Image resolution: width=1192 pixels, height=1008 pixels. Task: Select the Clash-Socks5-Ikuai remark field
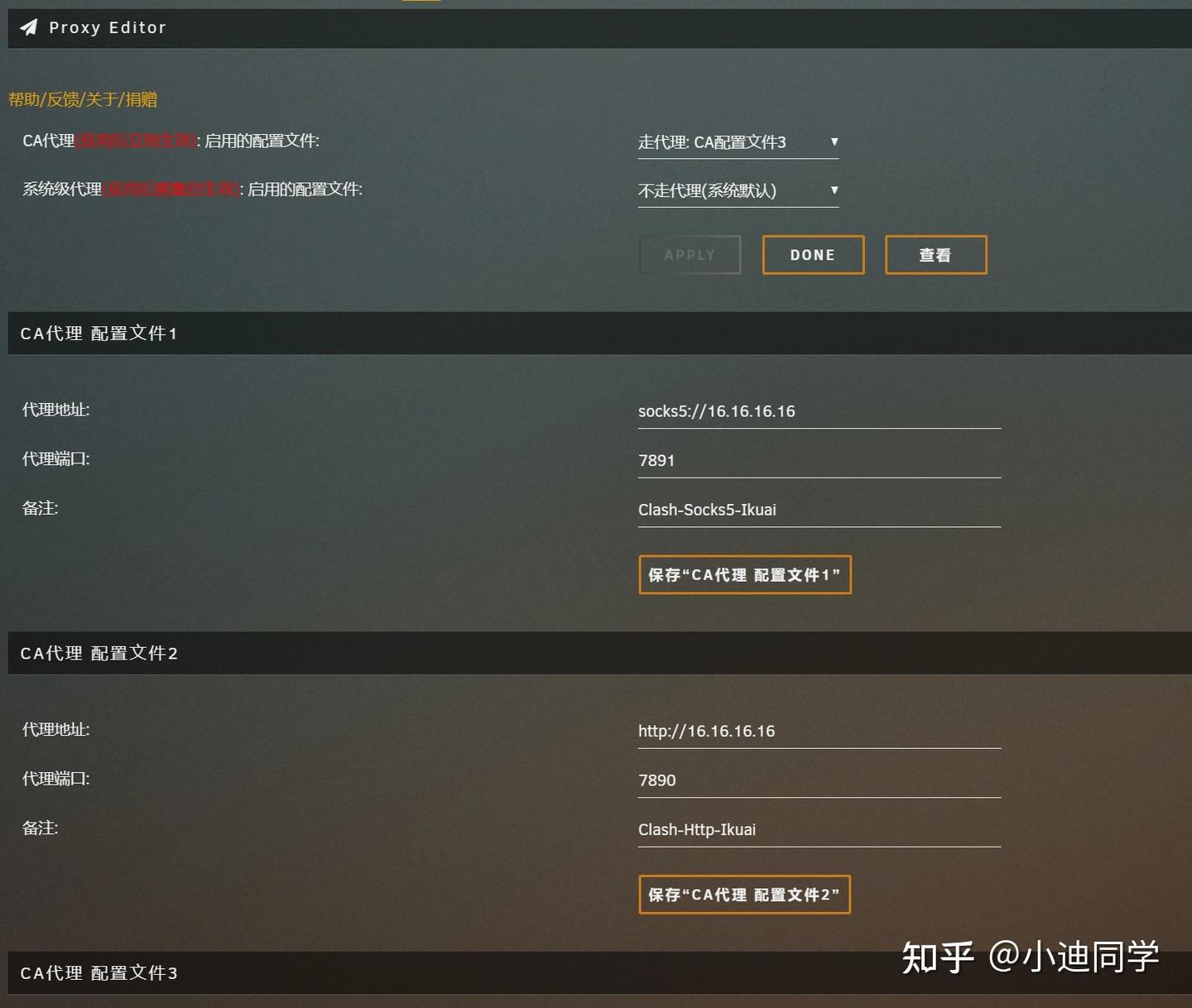(819, 510)
